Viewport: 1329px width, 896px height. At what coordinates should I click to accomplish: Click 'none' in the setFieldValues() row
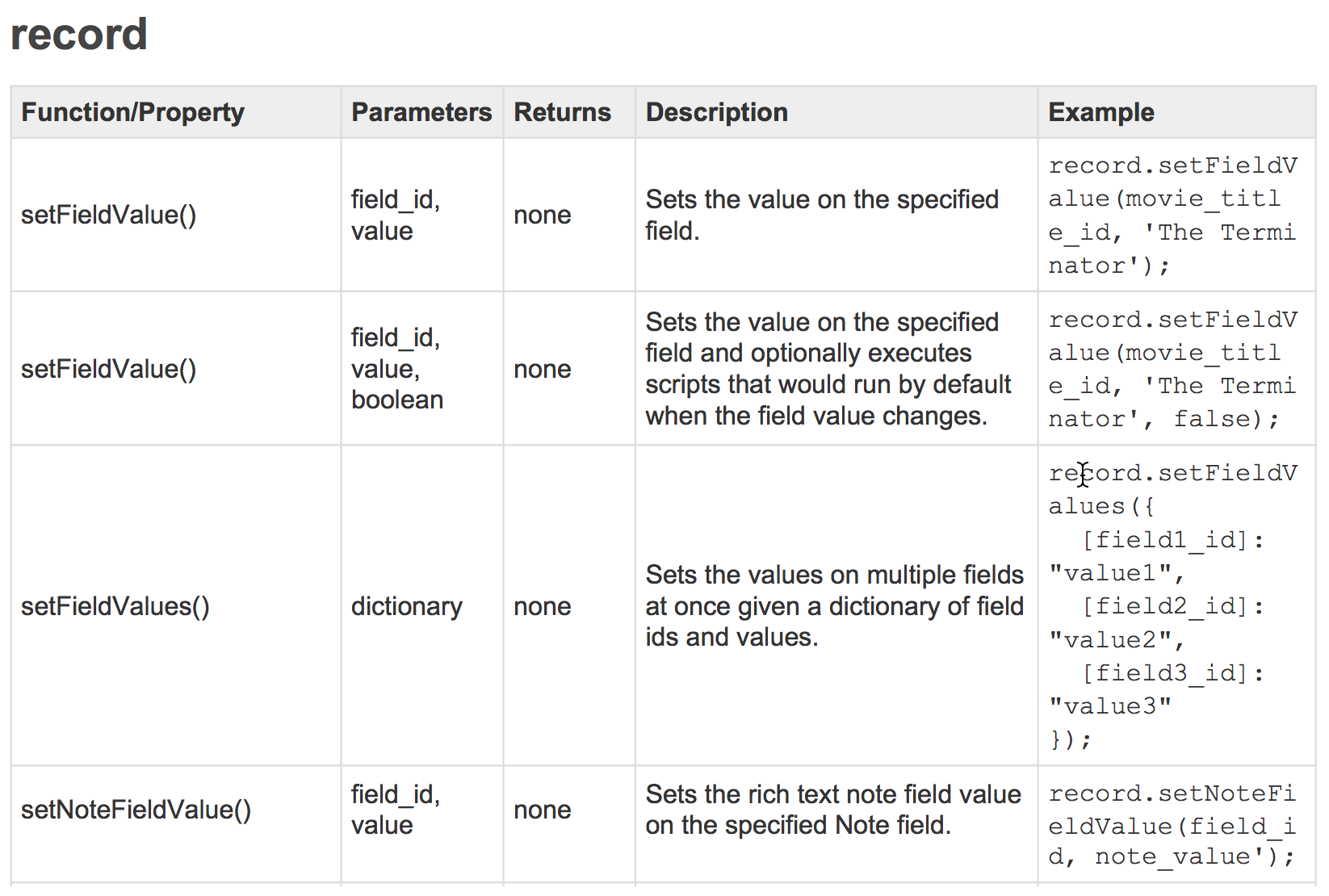coord(542,606)
